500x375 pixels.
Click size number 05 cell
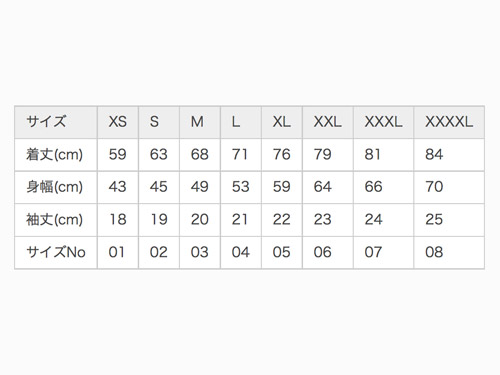click(x=282, y=252)
